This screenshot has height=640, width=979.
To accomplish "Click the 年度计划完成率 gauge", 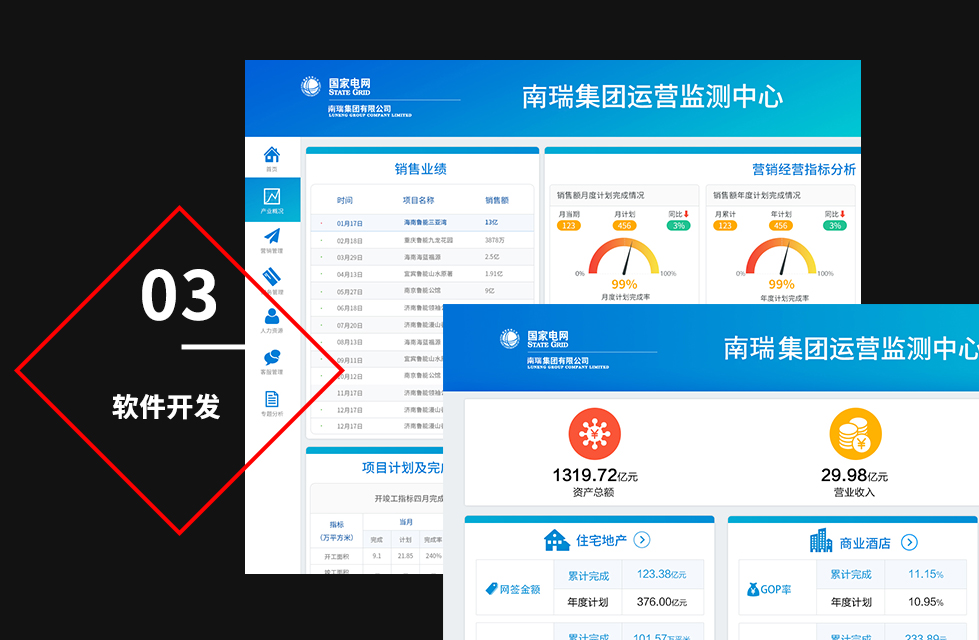I will tap(781, 257).
